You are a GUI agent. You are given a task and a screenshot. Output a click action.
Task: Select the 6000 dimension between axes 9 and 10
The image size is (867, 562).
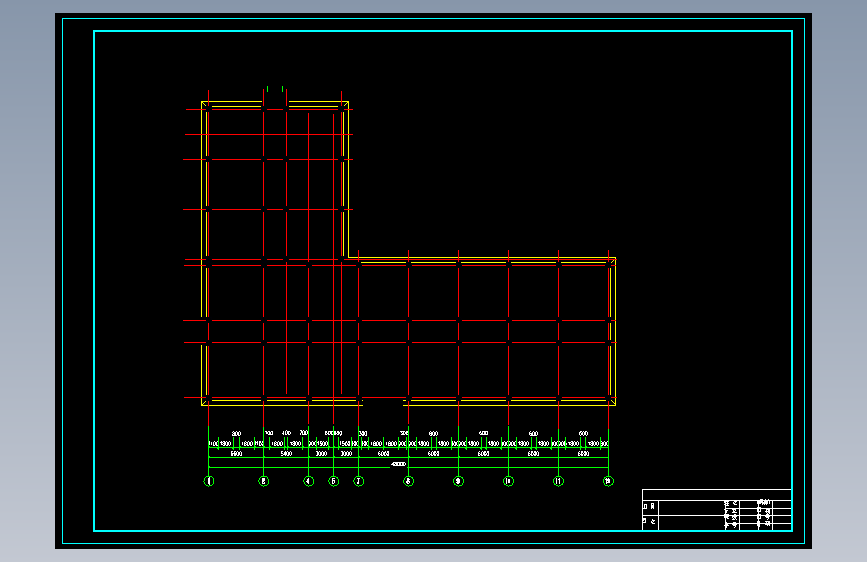point(483,454)
